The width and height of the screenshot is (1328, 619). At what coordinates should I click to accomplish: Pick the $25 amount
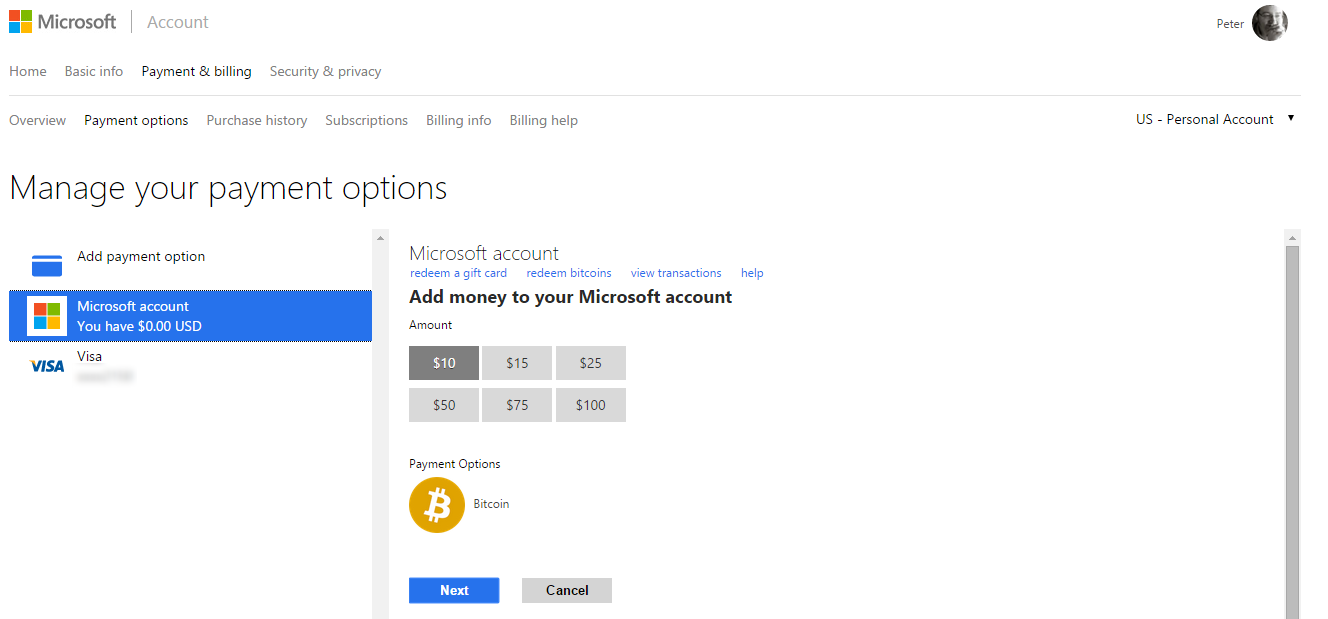pos(591,363)
